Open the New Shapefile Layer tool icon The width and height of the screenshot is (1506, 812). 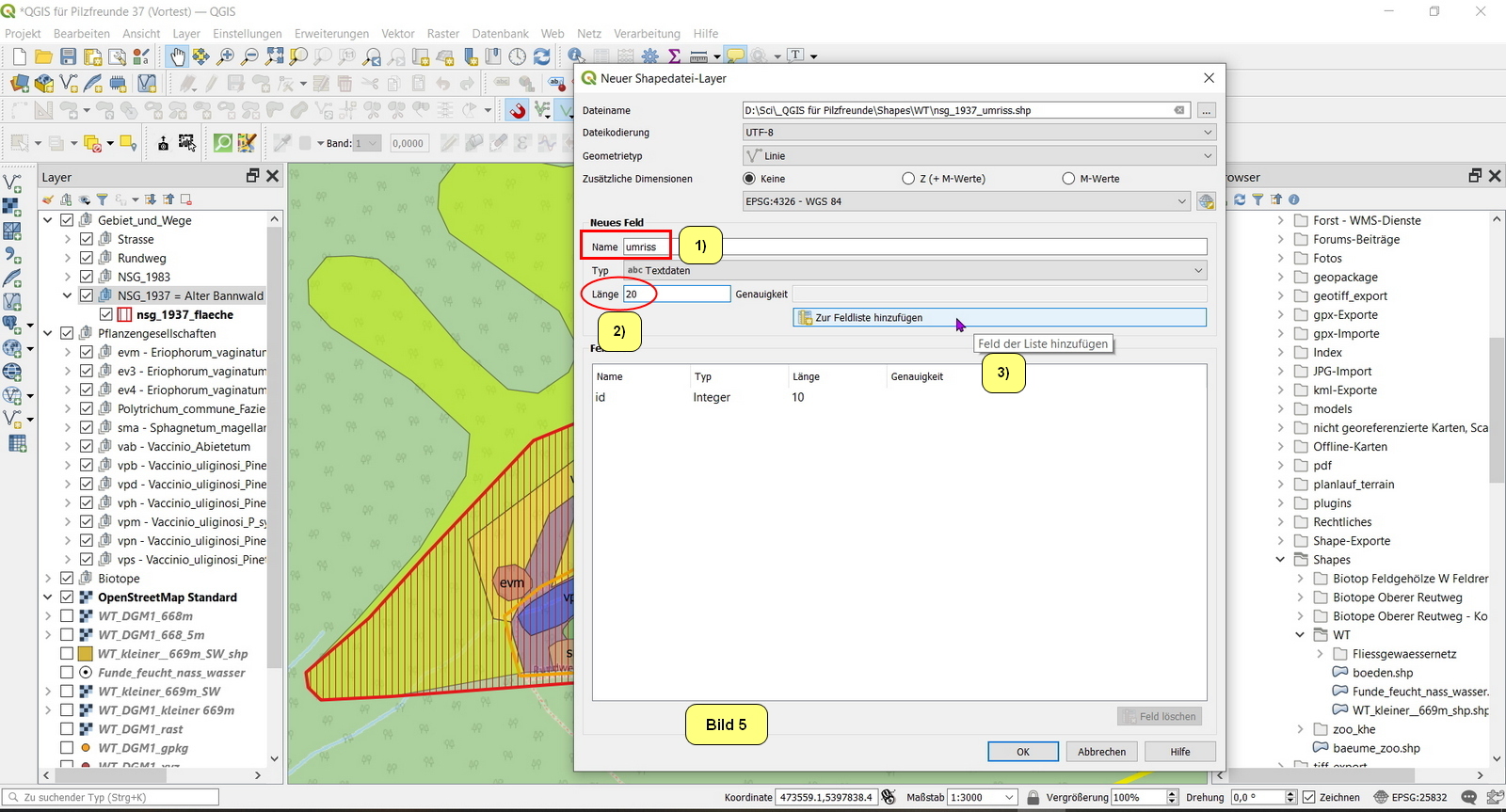point(69,84)
